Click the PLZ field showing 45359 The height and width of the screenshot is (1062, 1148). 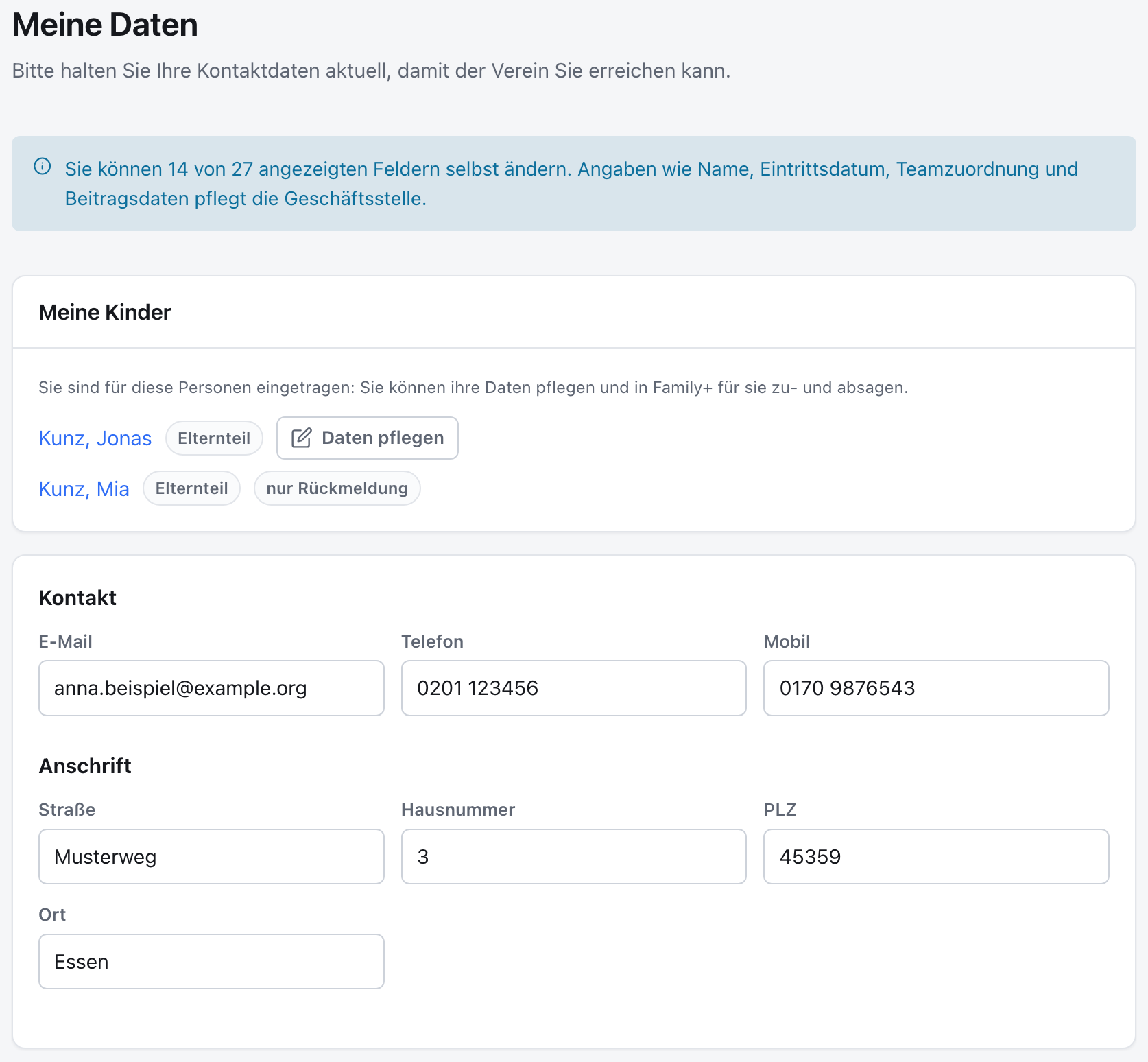coord(936,857)
